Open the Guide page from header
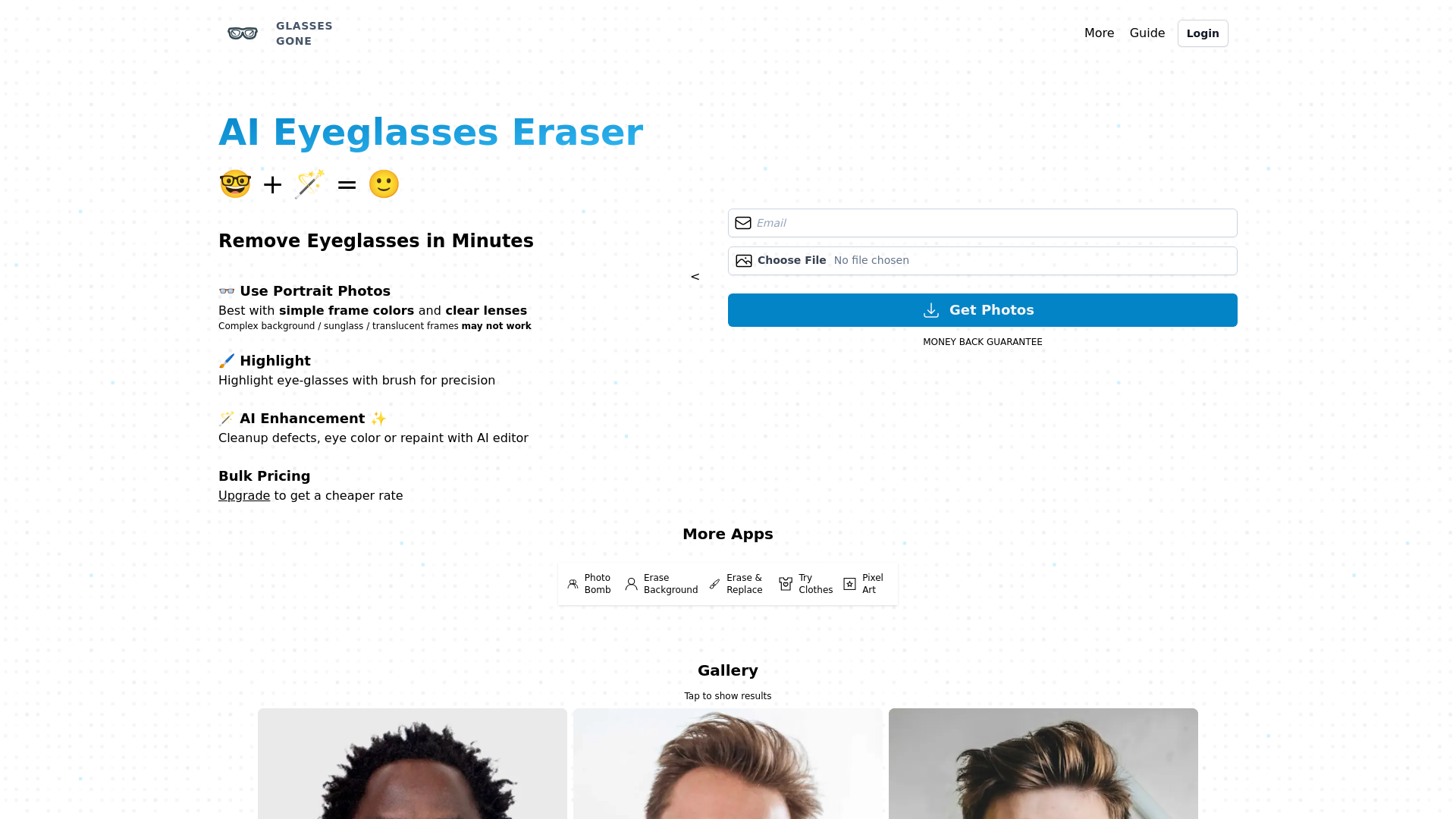This screenshot has width=1456, height=819. coord(1147,33)
